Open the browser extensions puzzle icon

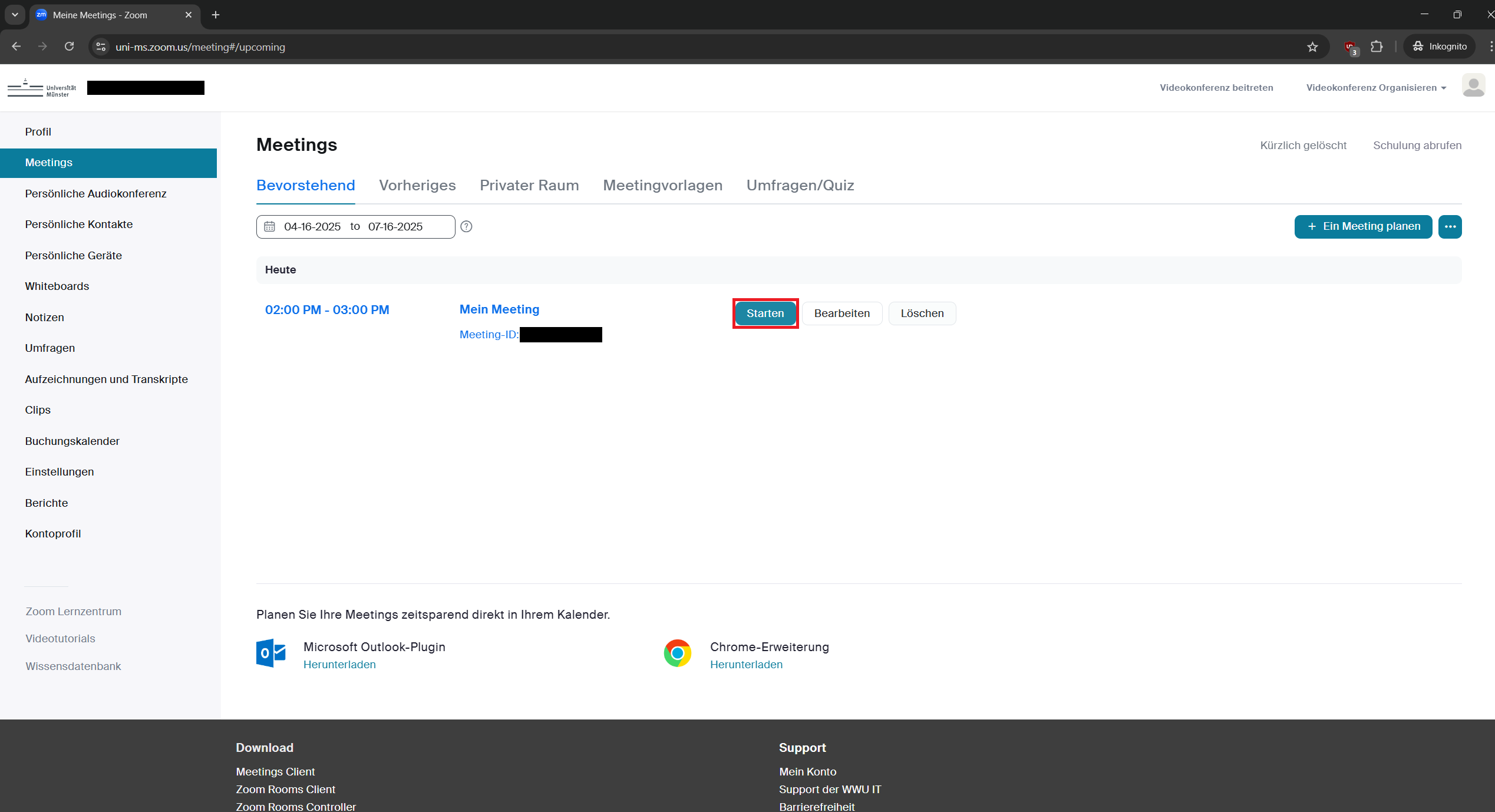click(x=1377, y=47)
